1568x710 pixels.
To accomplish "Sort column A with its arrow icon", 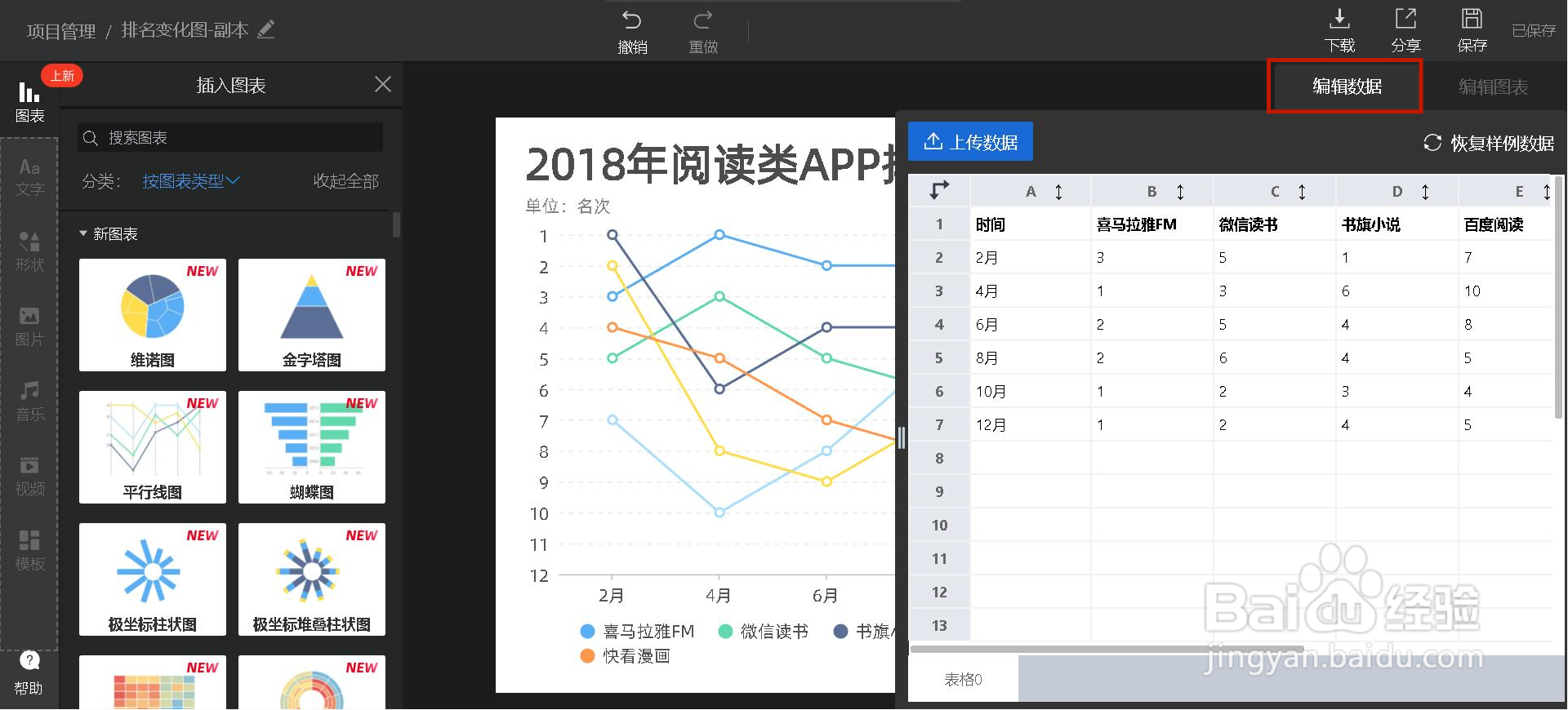I will click(x=1058, y=192).
